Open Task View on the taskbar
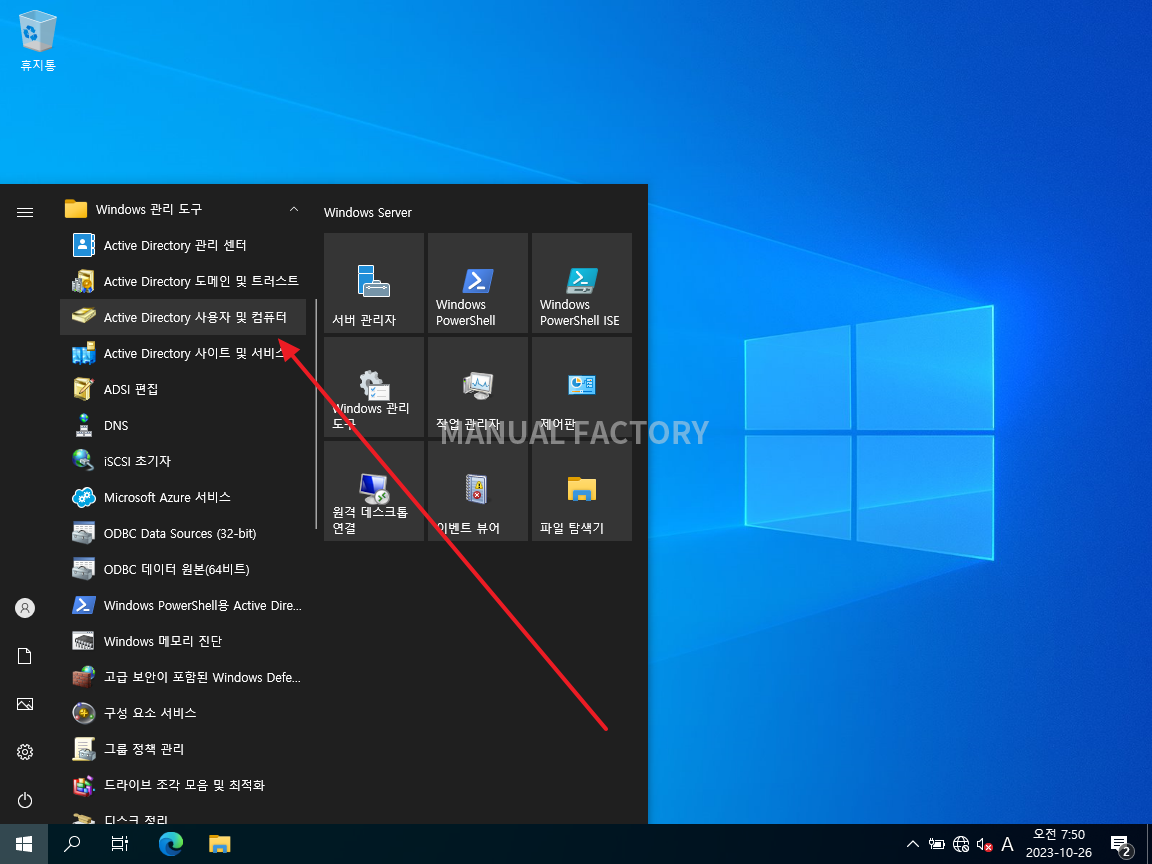The width and height of the screenshot is (1152, 864). pos(120,843)
